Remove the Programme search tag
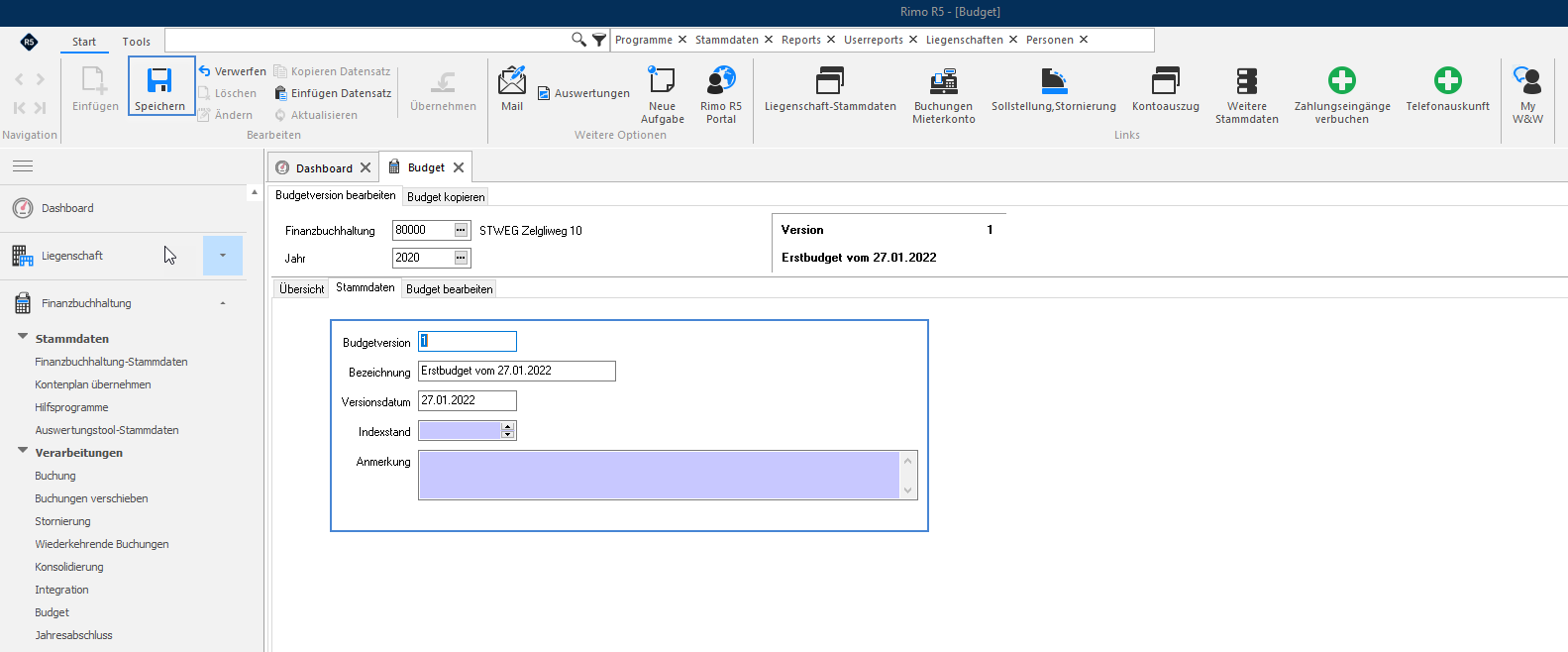Screen dimensions: 1568x652 point(682,40)
